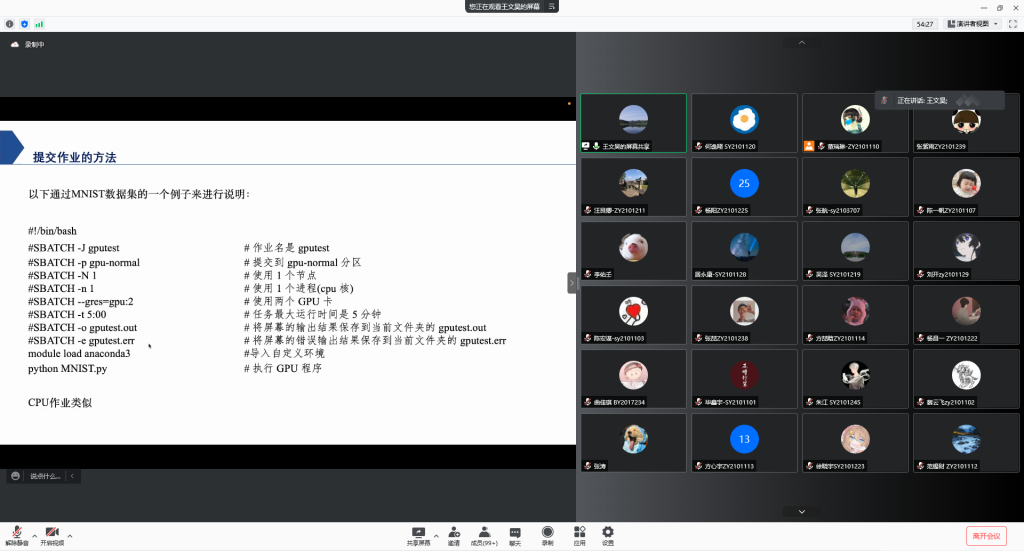Expand audio options arrow beside microphone
This screenshot has height=551, width=1024.
pos(33,536)
